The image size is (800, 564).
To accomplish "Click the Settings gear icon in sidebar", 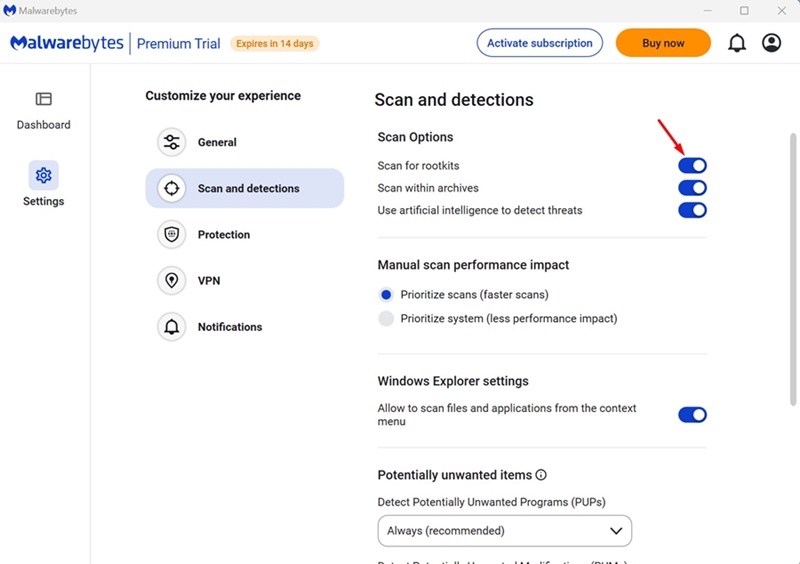I will tap(43, 176).
